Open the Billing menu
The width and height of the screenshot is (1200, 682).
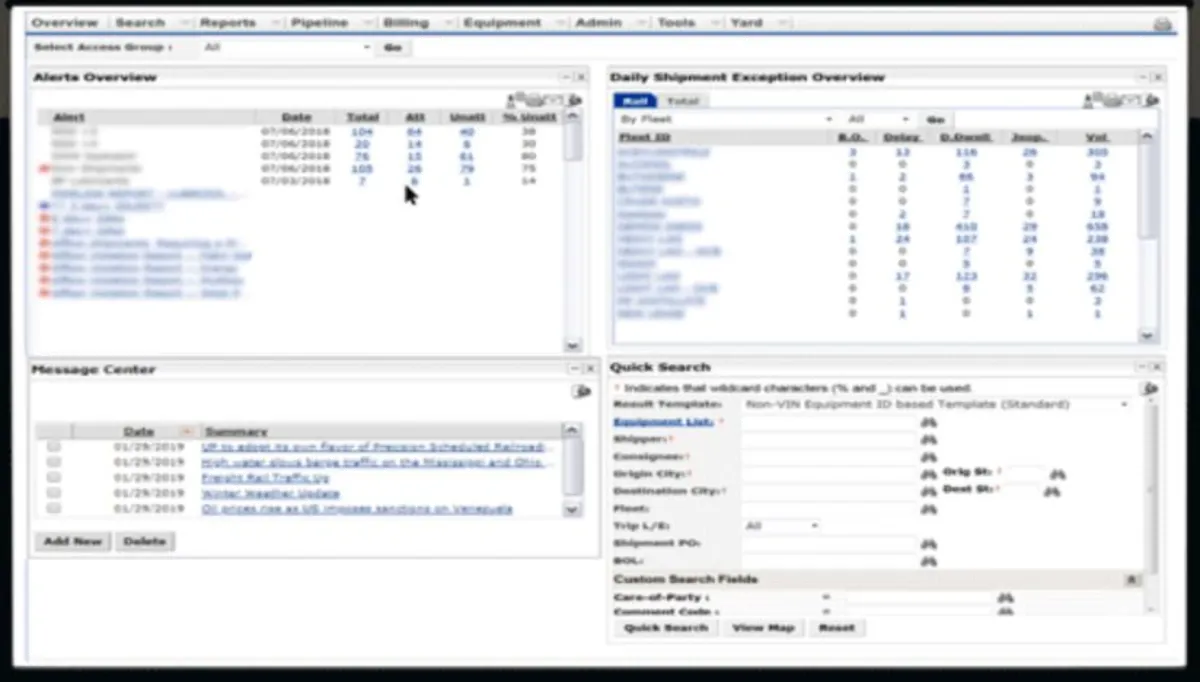coord(406,23)
